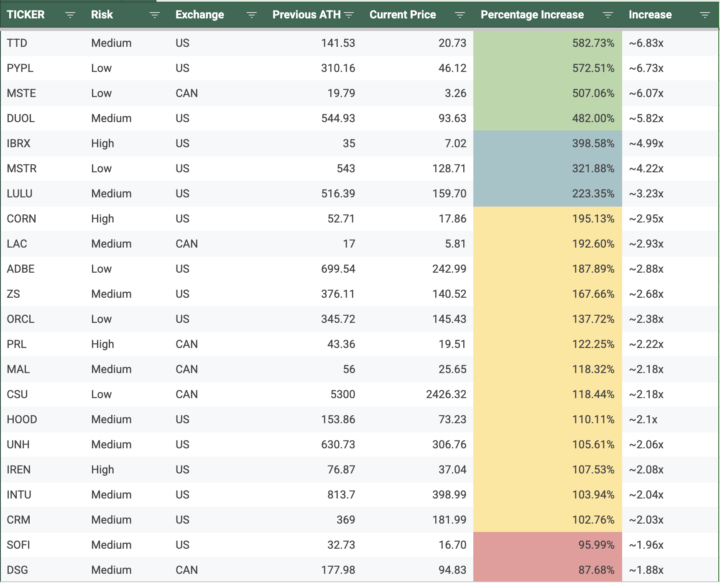Select the Current Price header cell
The image size is (720, 583).
pos(418,15)
